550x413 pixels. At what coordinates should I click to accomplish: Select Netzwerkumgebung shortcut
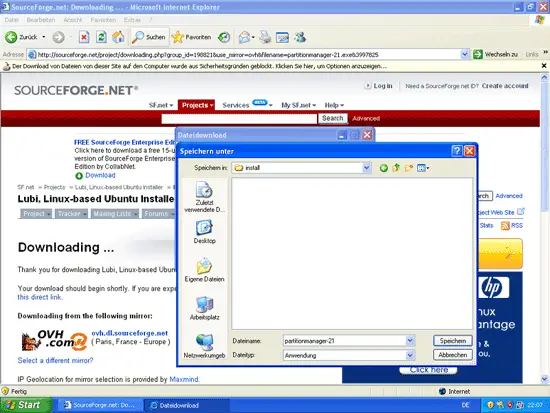(x=204, y=346)
